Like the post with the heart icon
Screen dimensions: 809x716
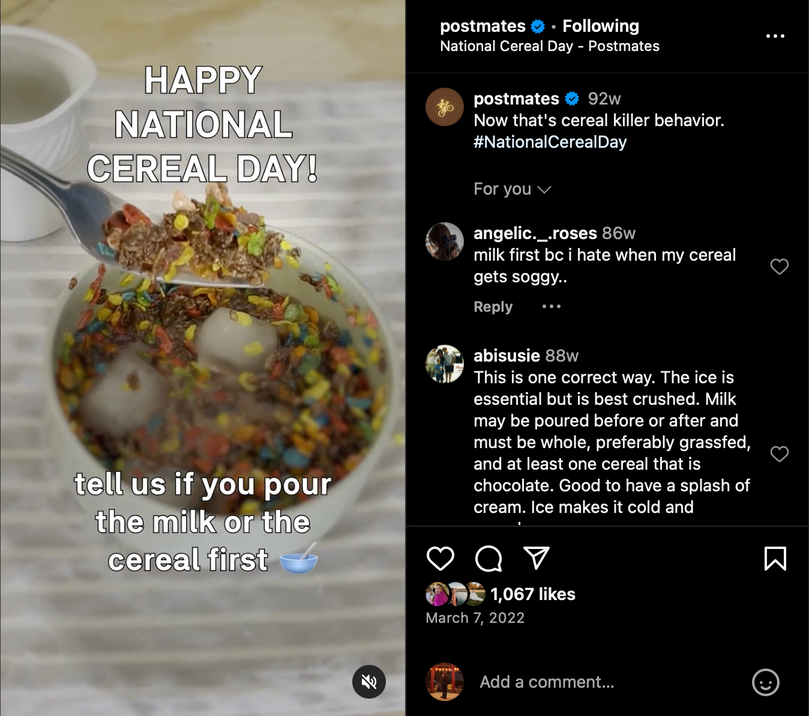click(x=440, y=558)
